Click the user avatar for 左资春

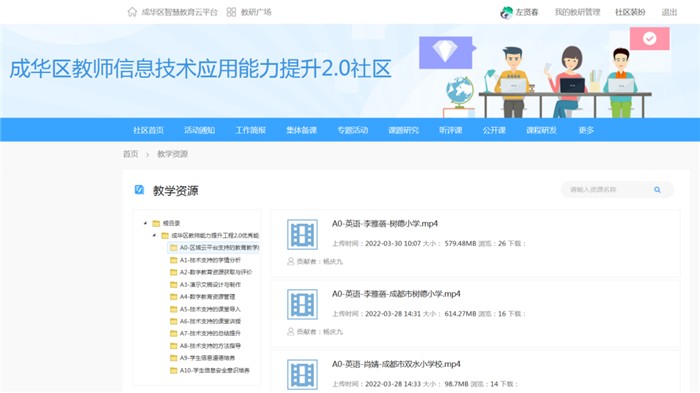pyautogui.click(x=506, y=13)
